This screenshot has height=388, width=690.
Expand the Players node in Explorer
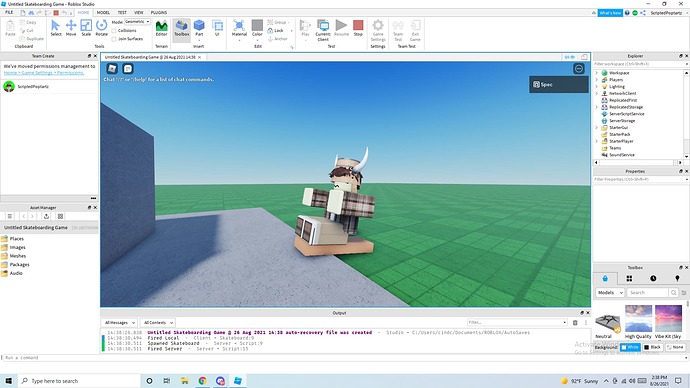[597, 80]
